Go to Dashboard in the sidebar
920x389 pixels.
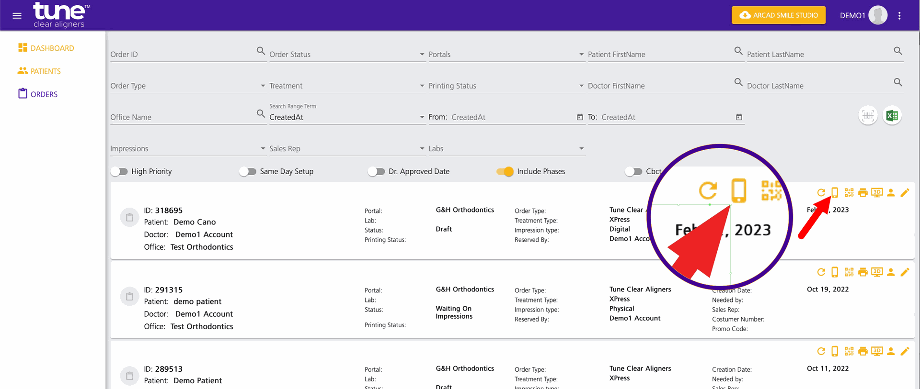(46, 48)
